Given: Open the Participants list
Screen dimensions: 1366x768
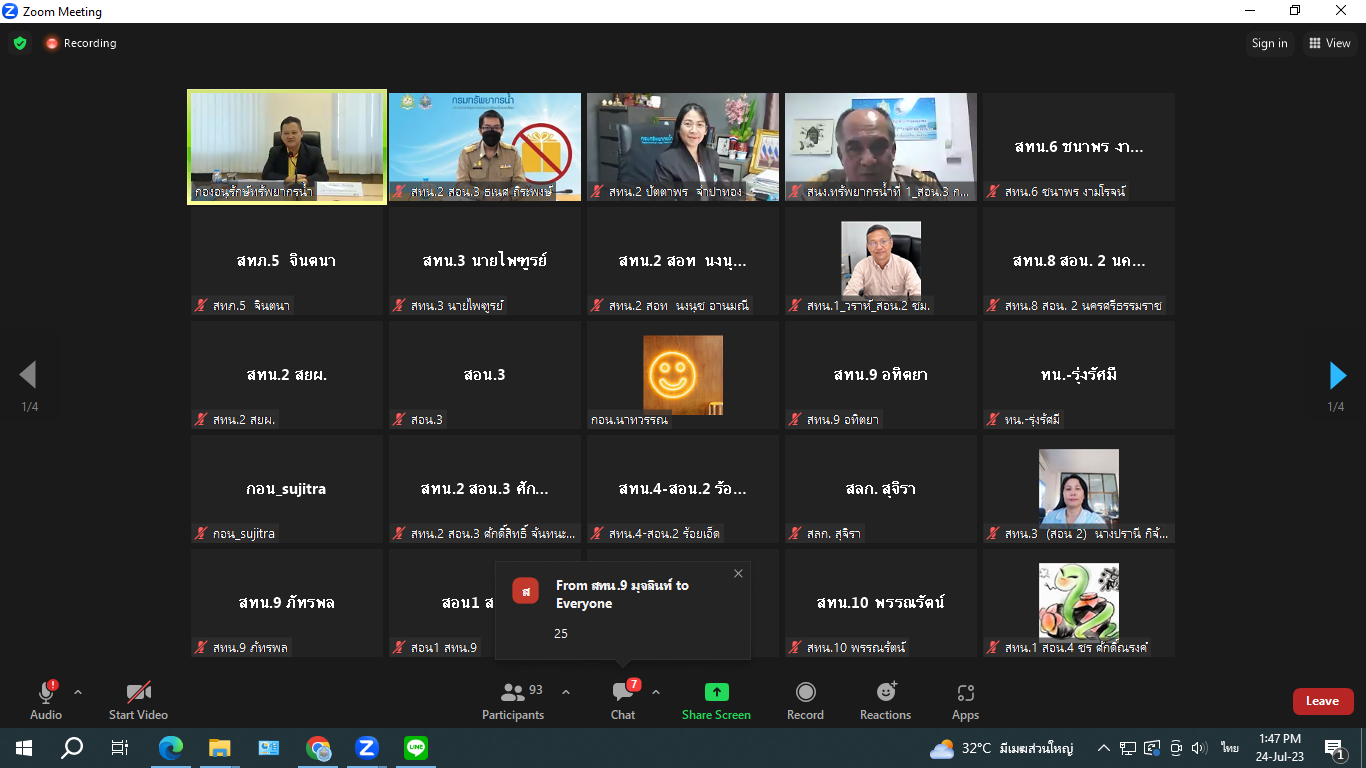Looking at the screenshot, I should [513, 693].
